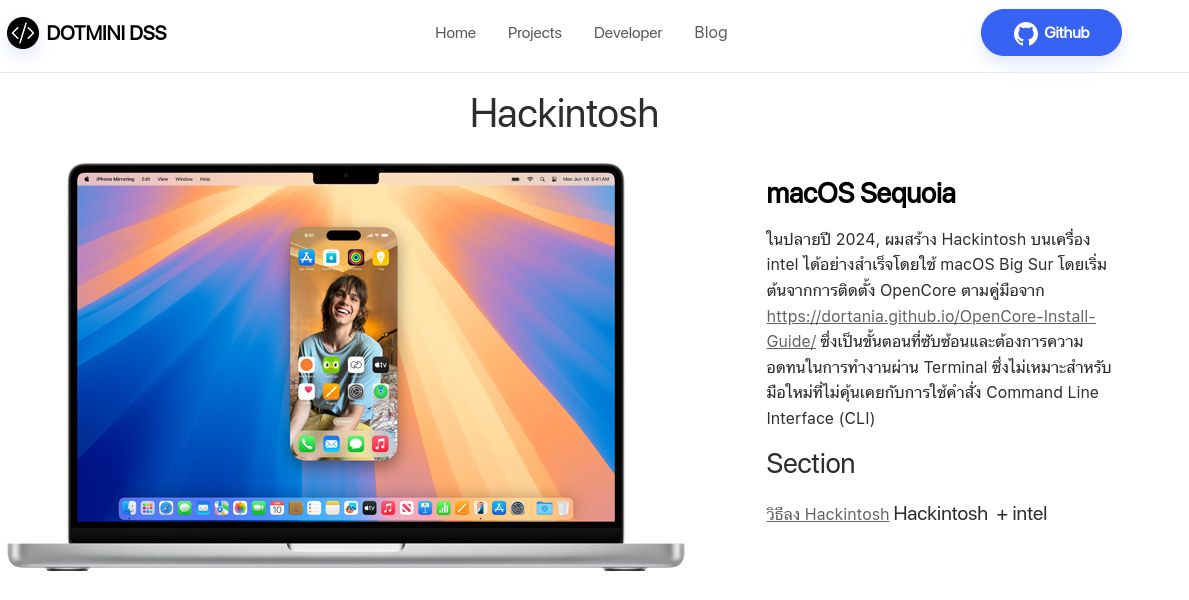Follow the วิธีลง Hackintosh link
The height and width of the screenshot is (600, 1189).
(x=827, y=514)
